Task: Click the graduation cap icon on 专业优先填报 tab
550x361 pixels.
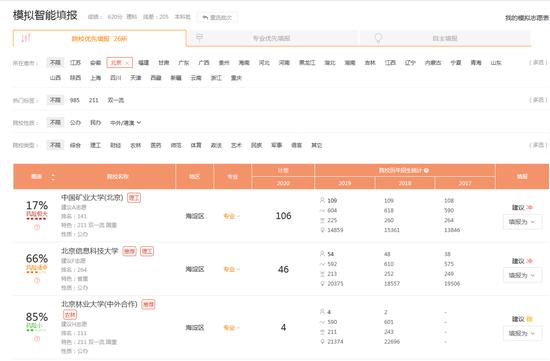Action: click(x=199, y=37)
